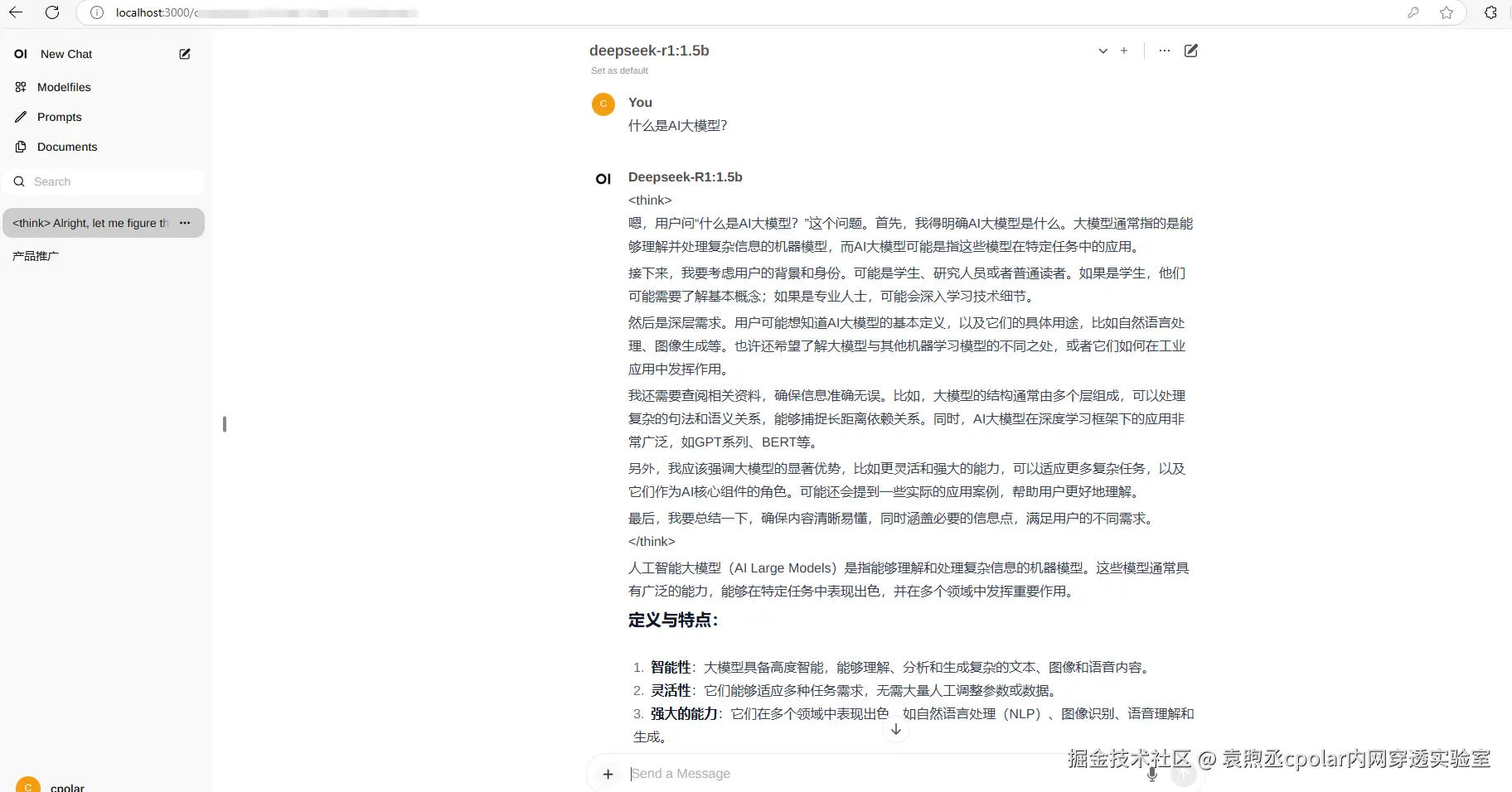Add another model with plus icon
This screenshot has width=1512, height=792.
pyautogui.click(x=1124, y=51)
